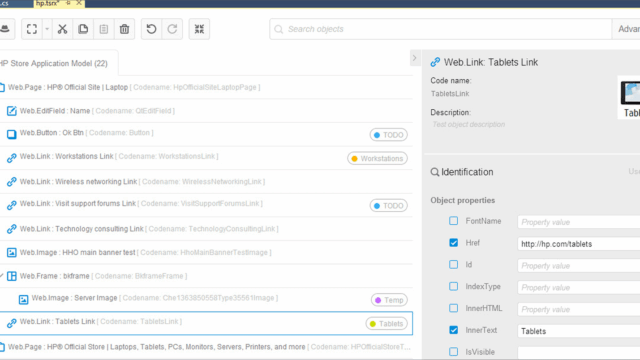Enable the FontName property checkbox
640x360 pixels.
[x=453, y=221]
